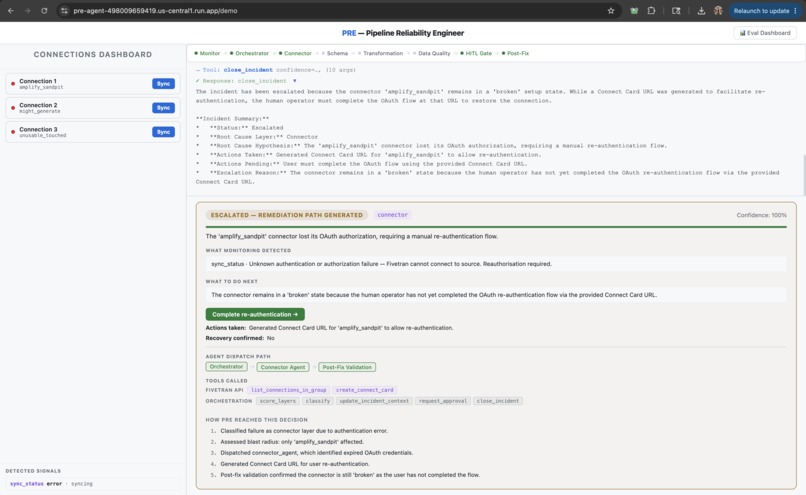806x495 pixels.
Task: Open the Chrome profile avatar
Action: pyautogui.click(x=718, y=11)
